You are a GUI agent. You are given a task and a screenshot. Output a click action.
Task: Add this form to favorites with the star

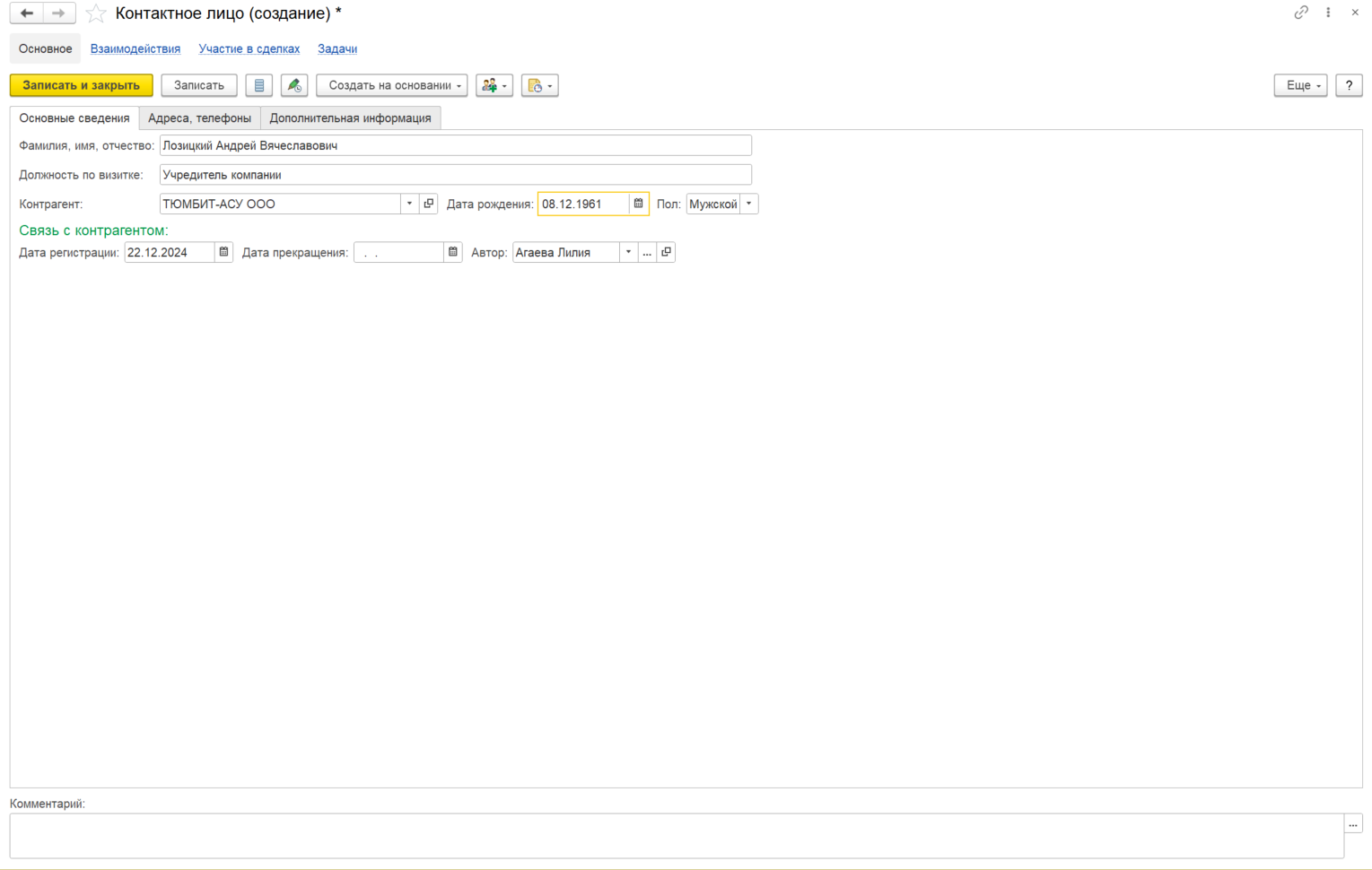96,13
